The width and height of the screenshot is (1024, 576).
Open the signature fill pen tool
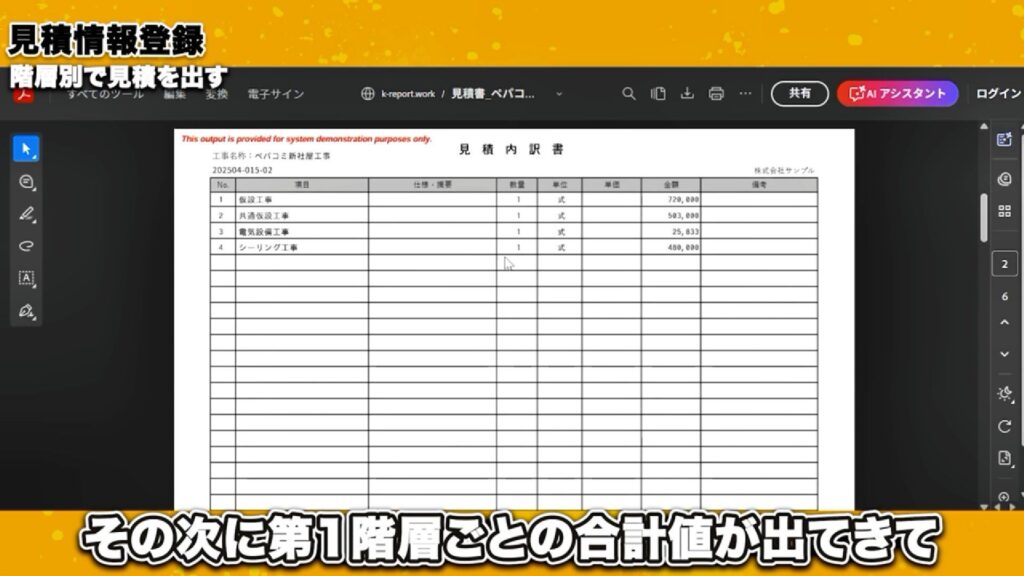click(26, 311)
